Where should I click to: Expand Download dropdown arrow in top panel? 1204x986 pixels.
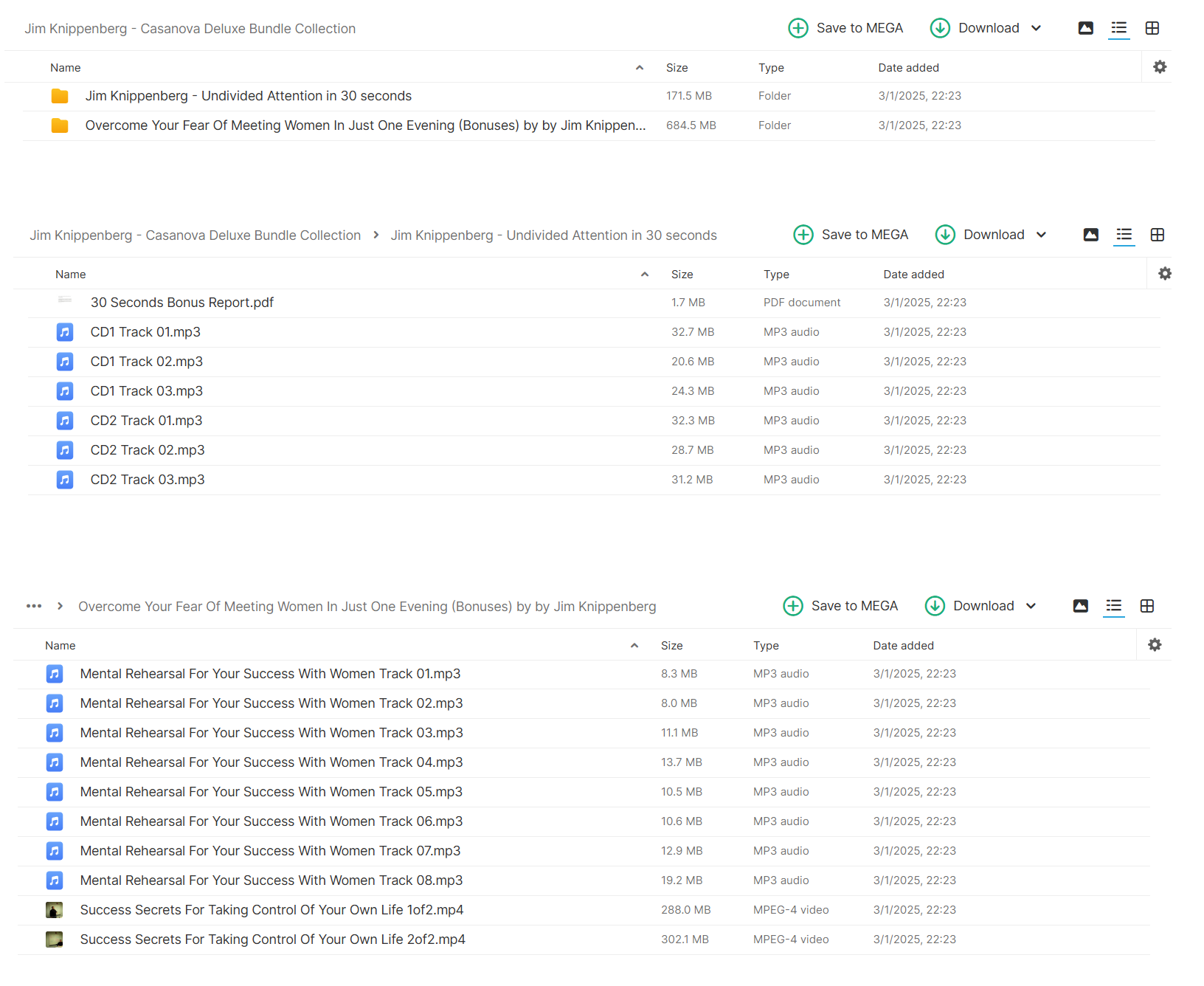point(1036,28)
